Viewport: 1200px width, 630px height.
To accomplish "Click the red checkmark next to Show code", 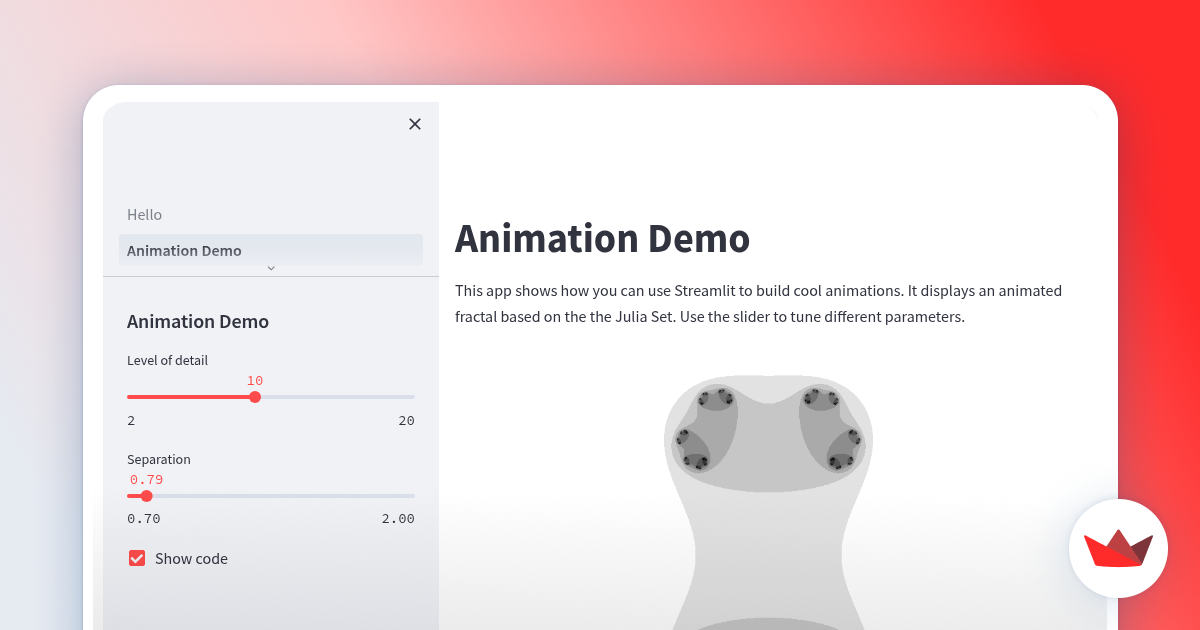I will click(x=137, y=558).
